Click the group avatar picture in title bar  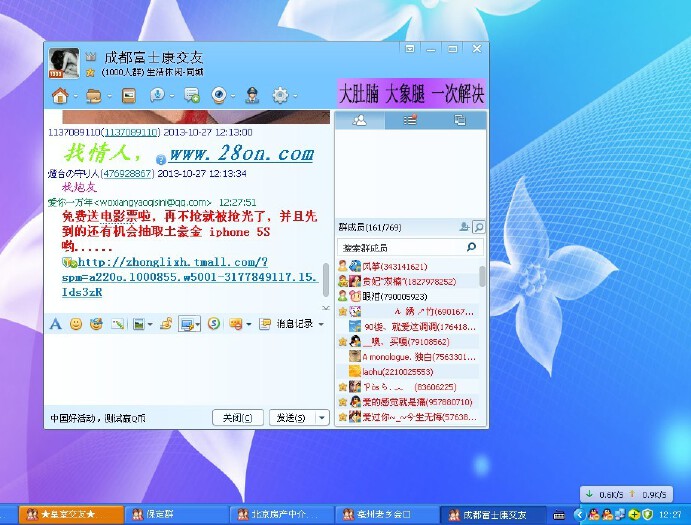64,63
